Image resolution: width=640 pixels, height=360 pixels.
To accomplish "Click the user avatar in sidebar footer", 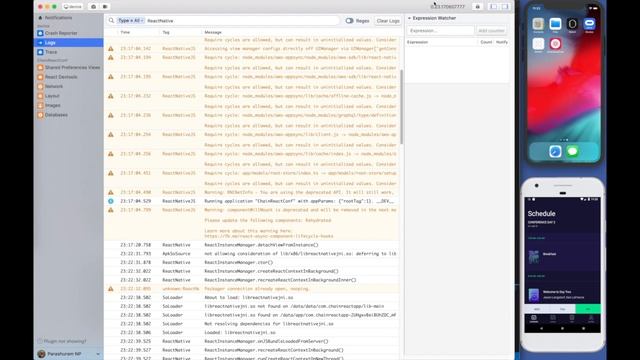I will (x=41, y=354).
